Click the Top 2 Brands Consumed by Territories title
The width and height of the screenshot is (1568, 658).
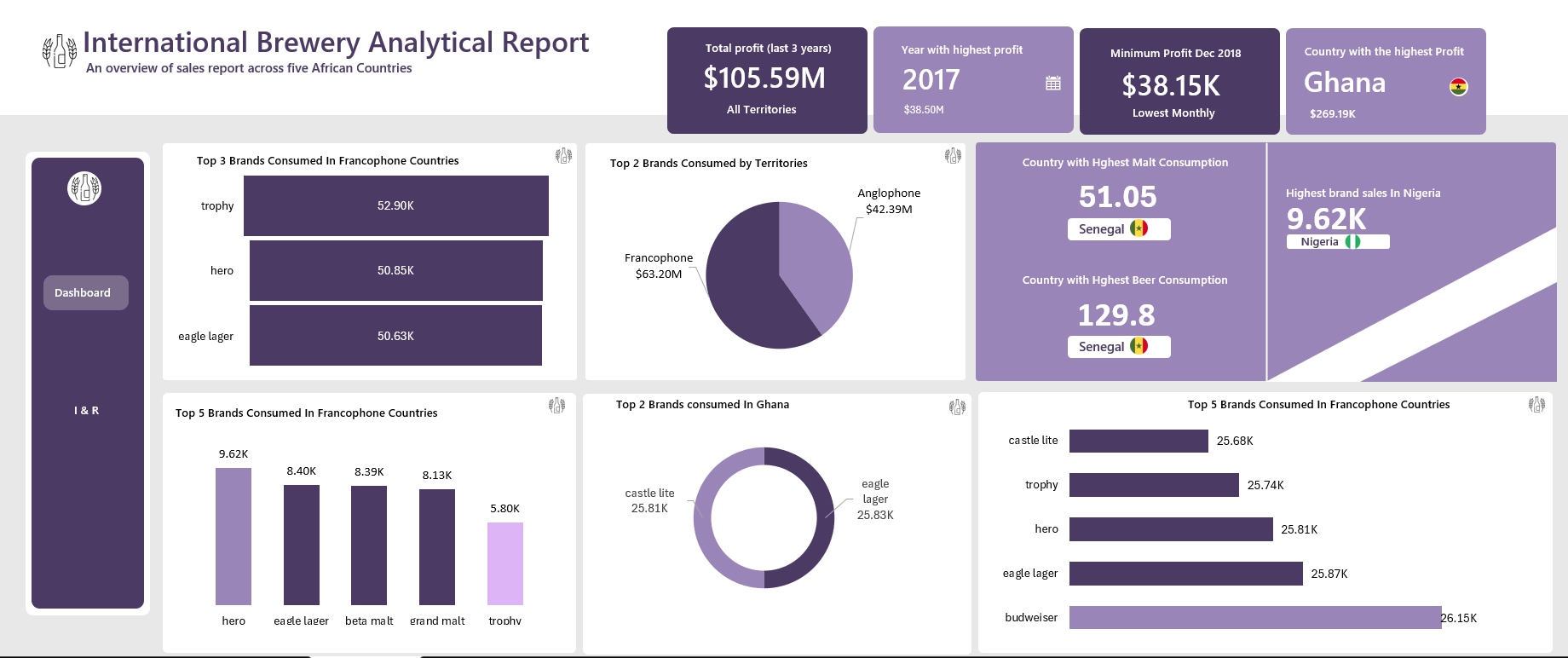(x=709, y=164)
